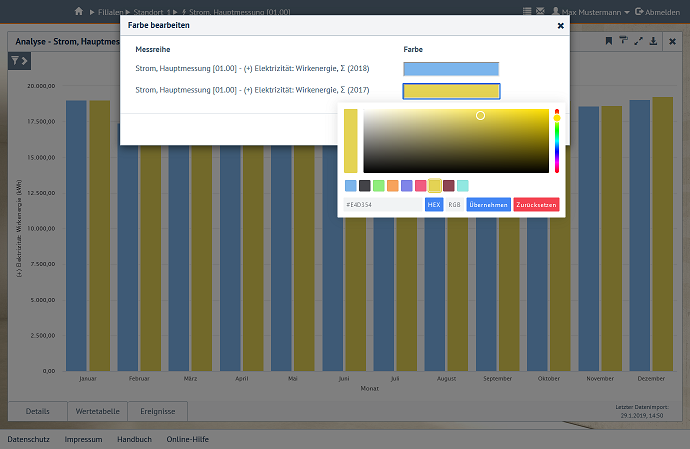Switch color format to HEX
Image resolution: width=690 pixels, height=449 pixels.
[433, 204]
